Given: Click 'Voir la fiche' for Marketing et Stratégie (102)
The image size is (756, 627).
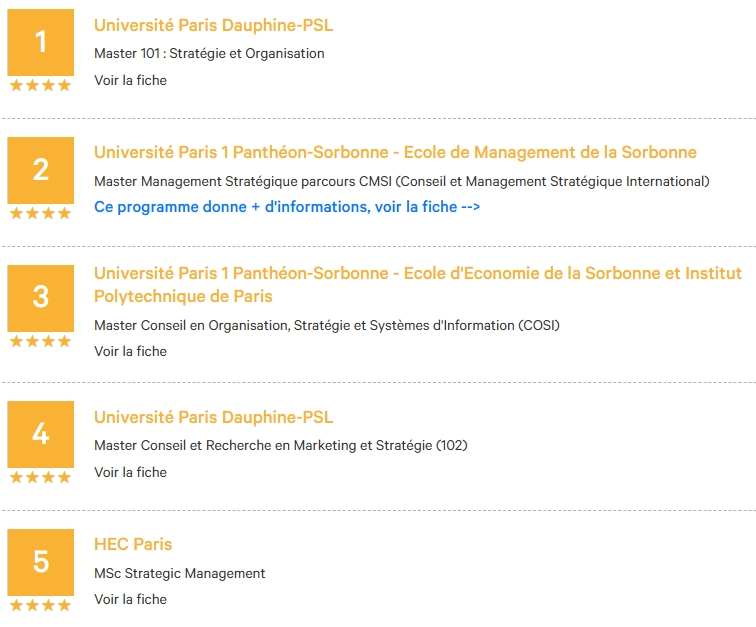Looking at the screenshot, I should 130,472.
